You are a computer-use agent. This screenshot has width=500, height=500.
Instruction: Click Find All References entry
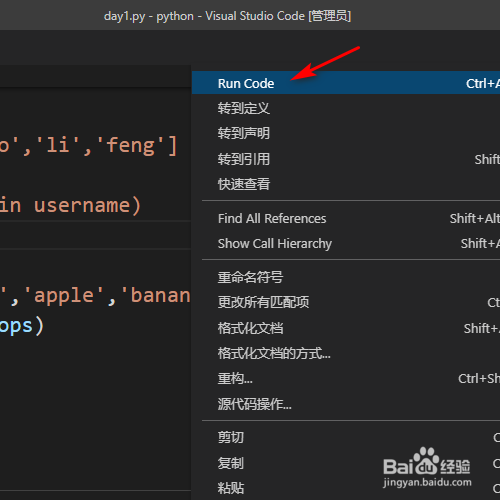(346, 219)
